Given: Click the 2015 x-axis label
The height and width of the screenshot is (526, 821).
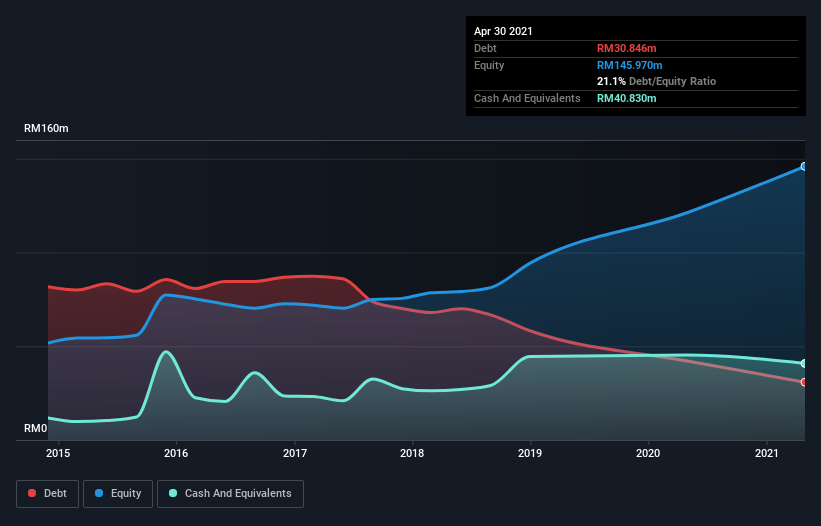Looking at the screenshot, I should 58,453.
